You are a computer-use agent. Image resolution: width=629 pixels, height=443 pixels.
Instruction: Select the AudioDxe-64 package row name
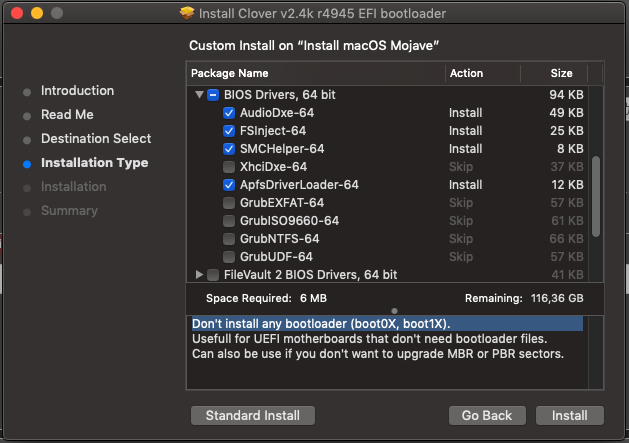coord(277,113)
